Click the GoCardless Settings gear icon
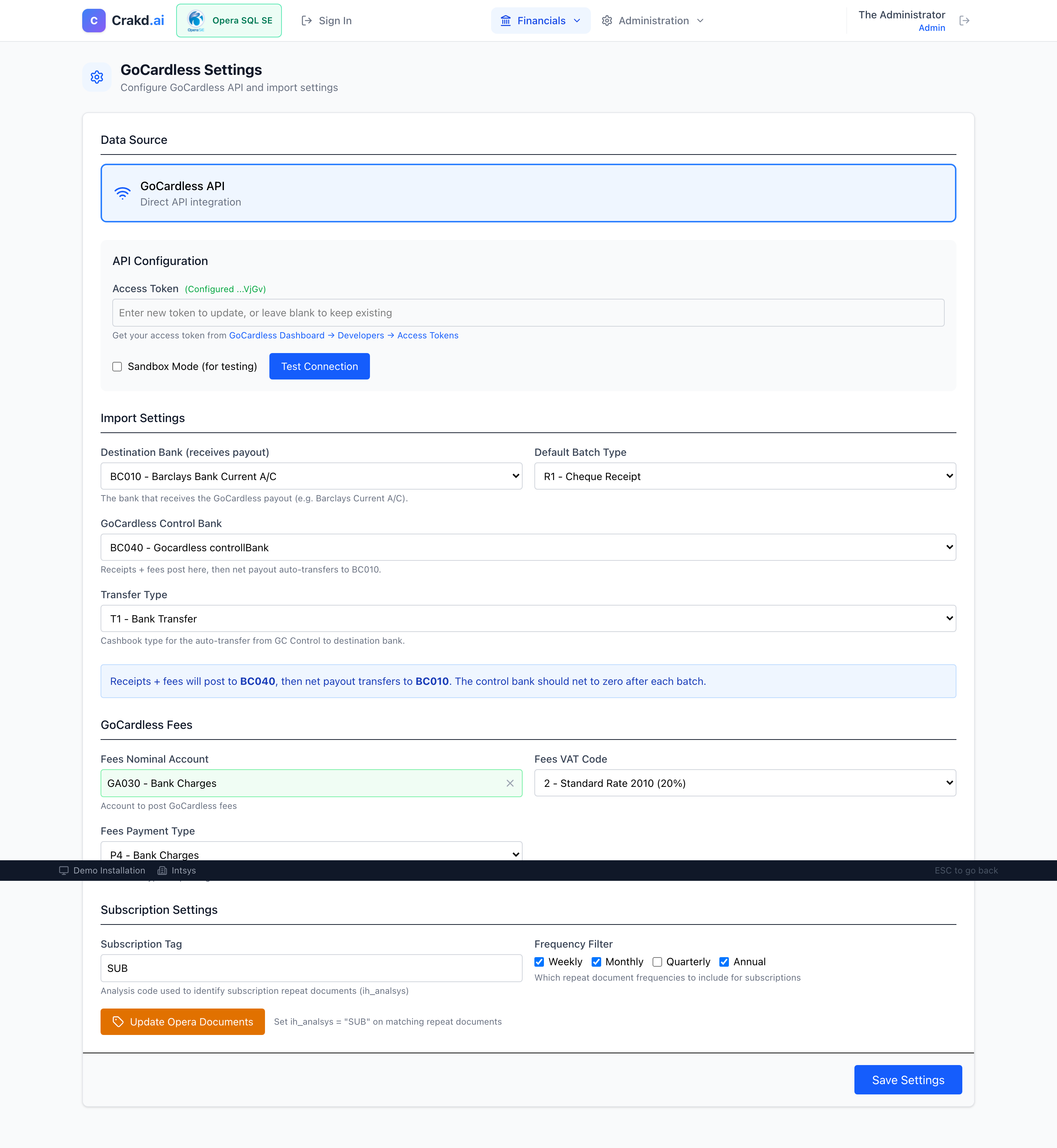This screenshot has width=1057, height=1148. 97,77
